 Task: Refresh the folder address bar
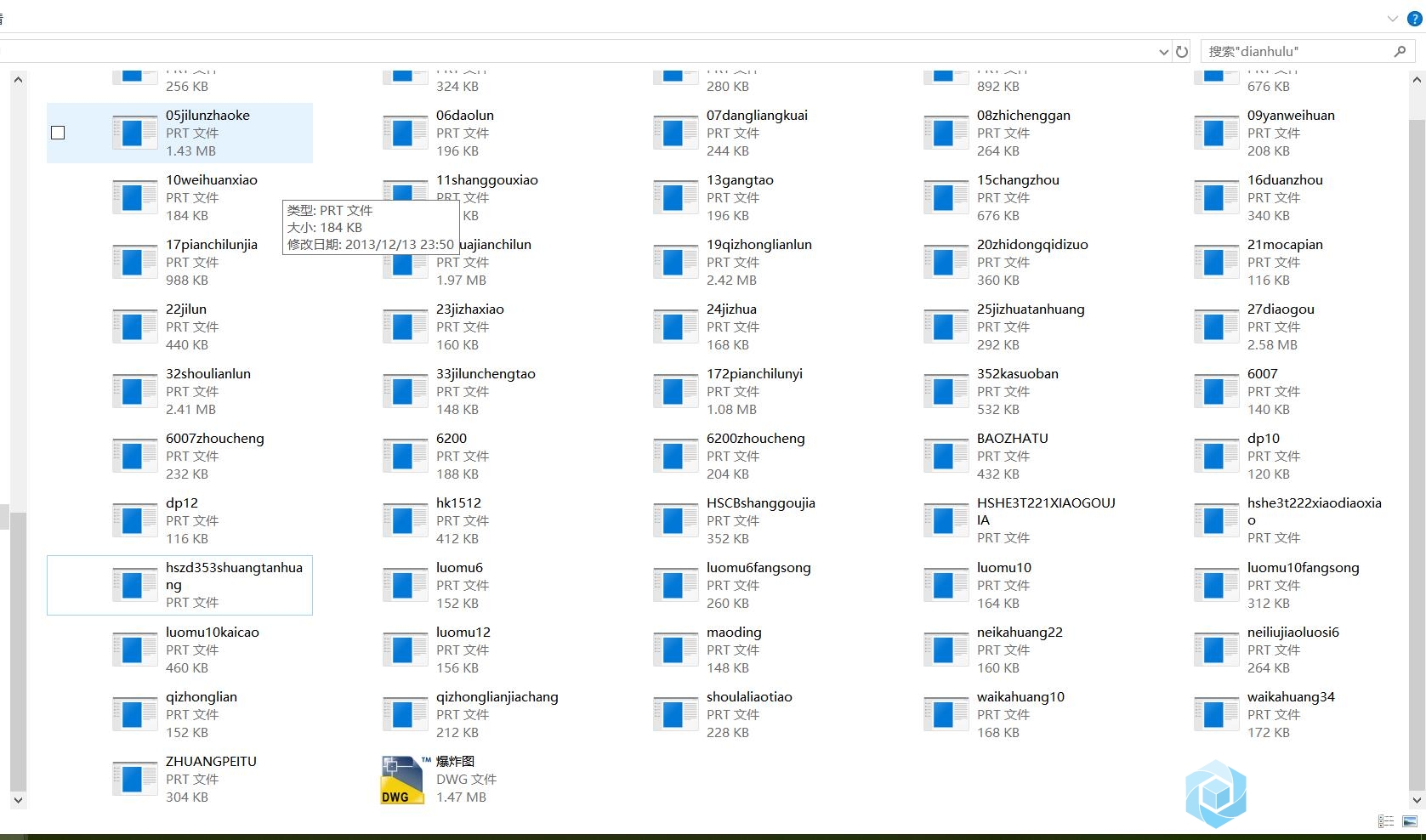click(1182, 52)
